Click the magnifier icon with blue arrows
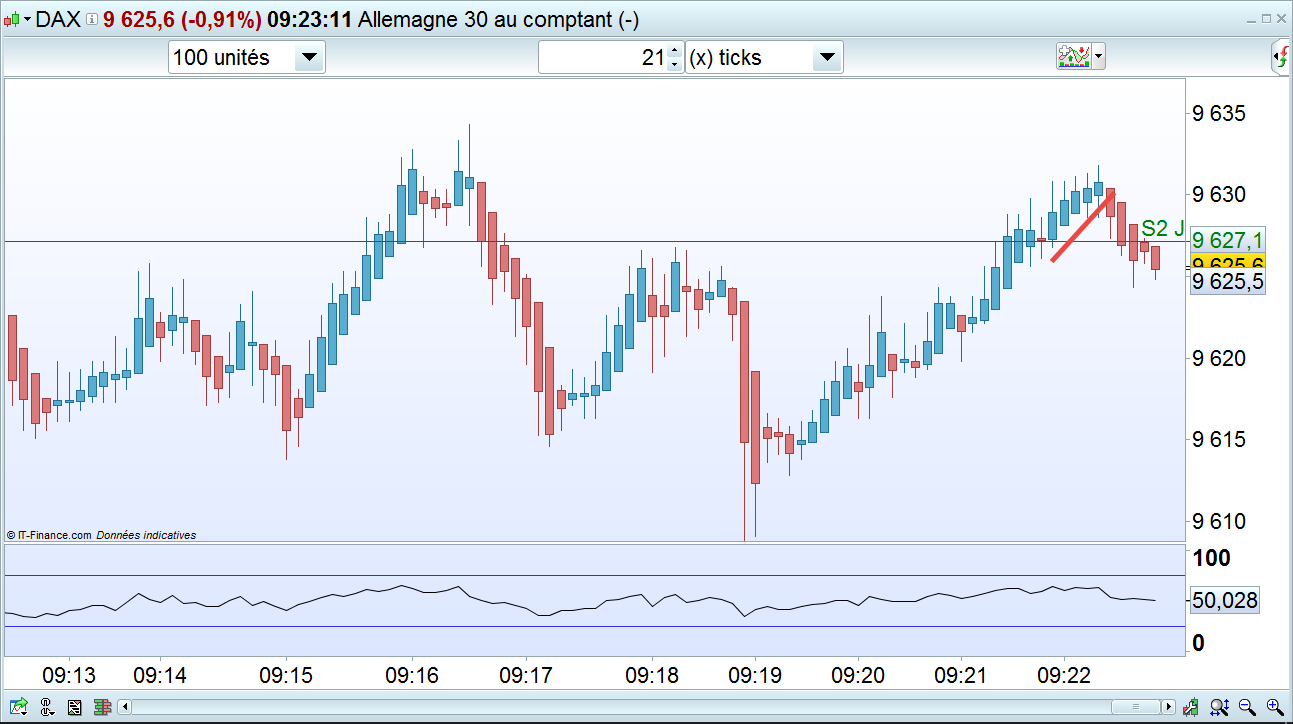This screenshot has height=724, width=1293. pos(1220,707)
